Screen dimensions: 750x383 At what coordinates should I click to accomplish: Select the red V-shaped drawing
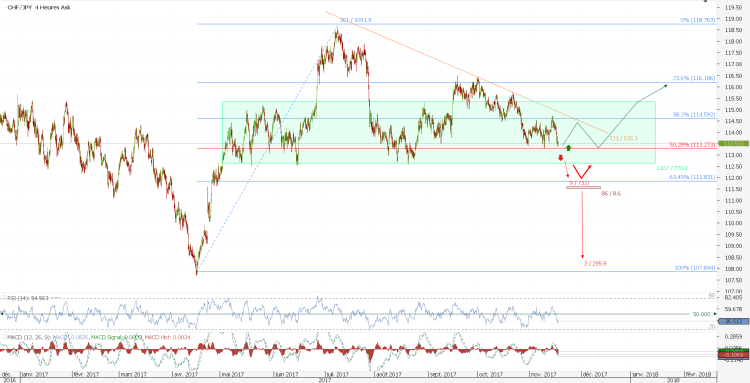tap(582, 172)
